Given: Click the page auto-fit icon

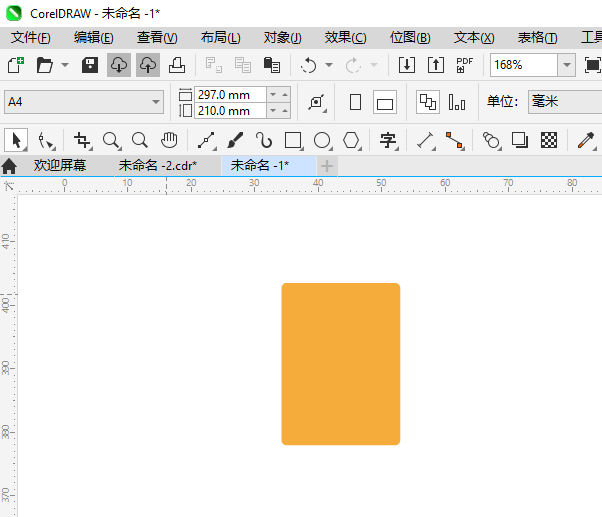Looking at the screenshot, I should pos(317,102).
